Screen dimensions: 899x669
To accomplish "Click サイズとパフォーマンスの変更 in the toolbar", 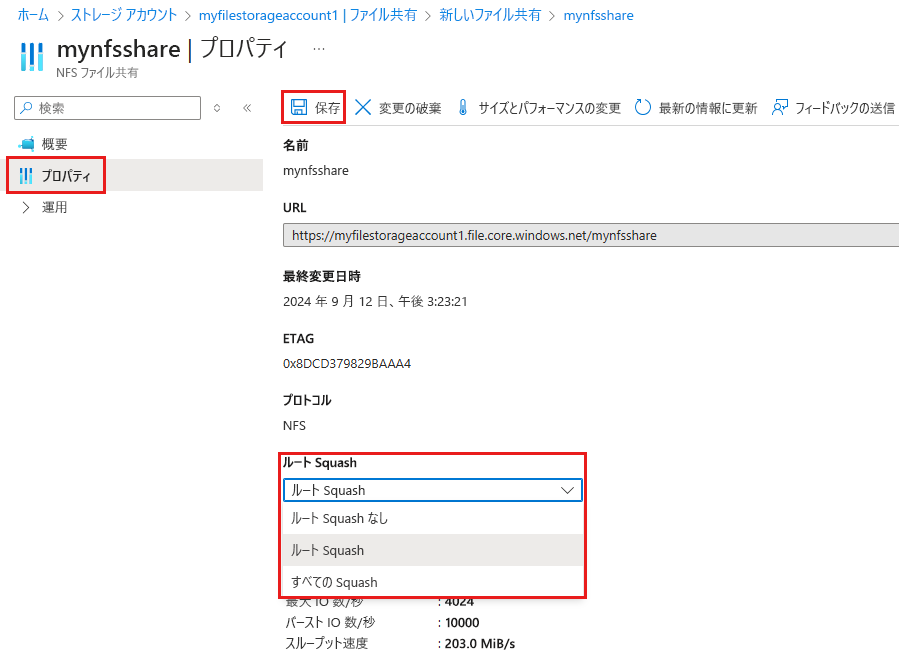I will pos(549,108).
